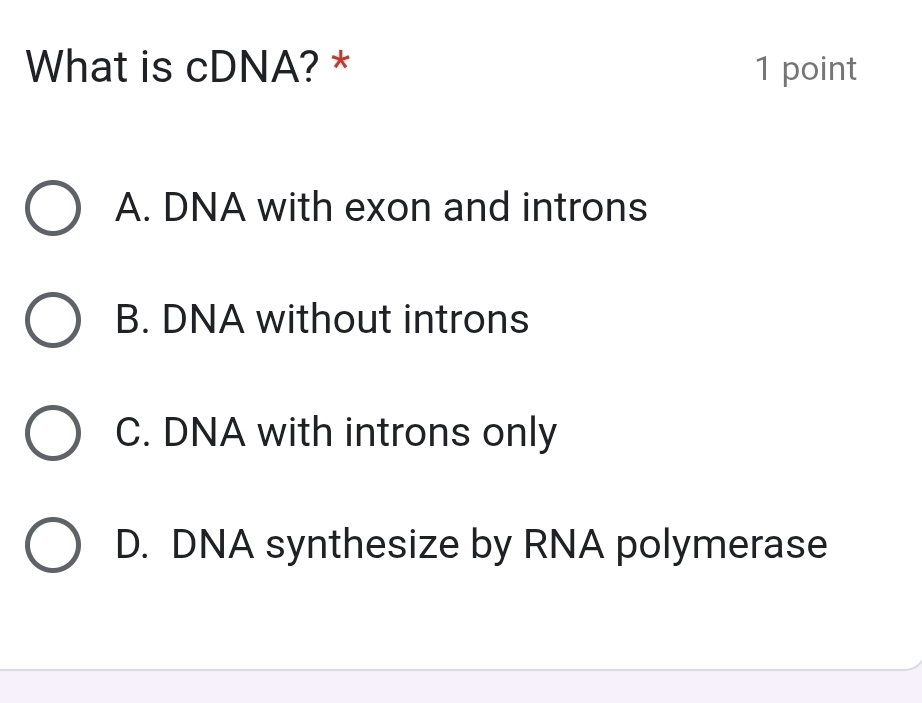The image size is (922, 703).
Task: Click the "B. DNA without introns" answer text
Action: pos(322,320)
